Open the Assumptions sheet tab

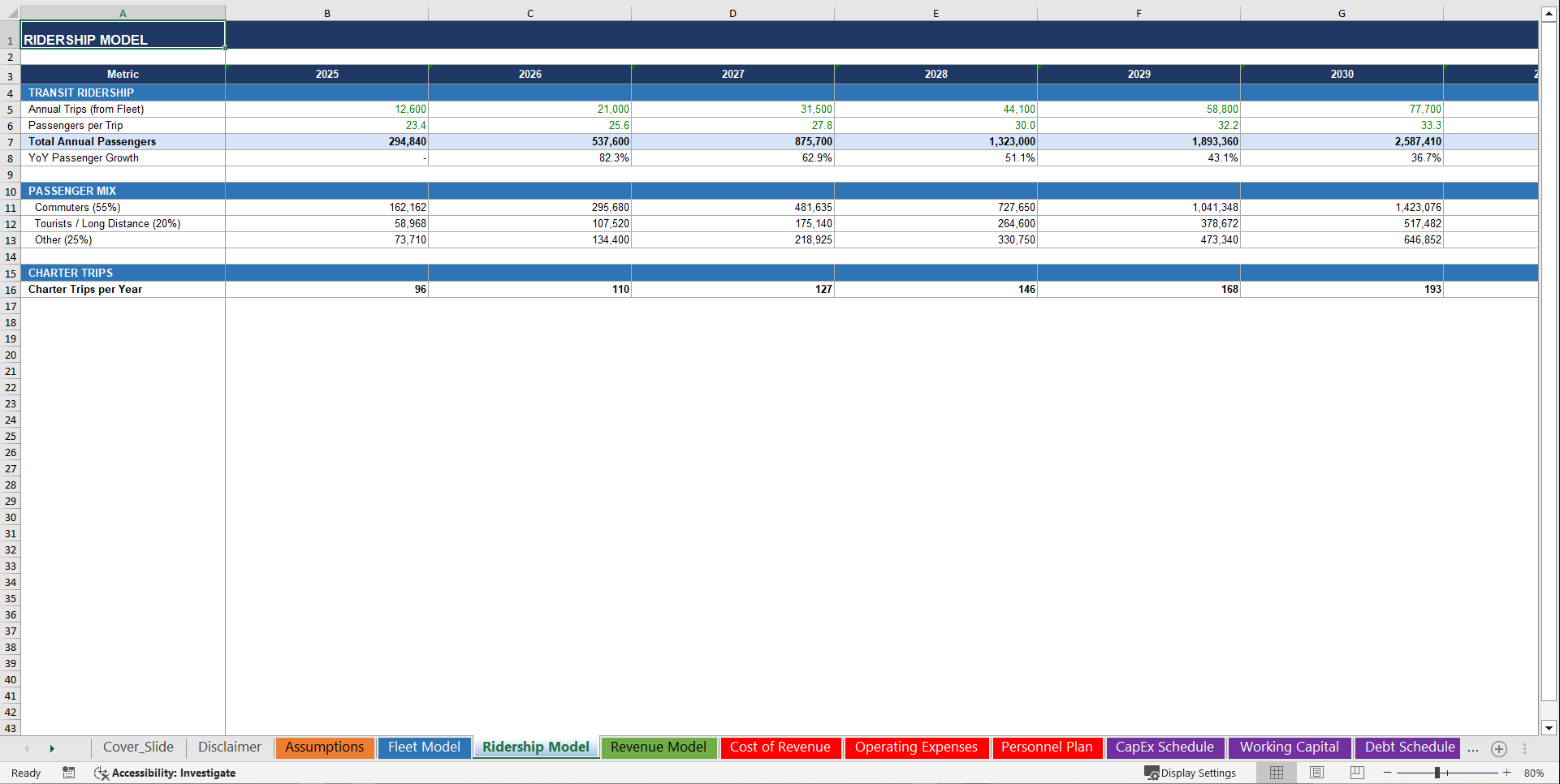tap(324, 747)
